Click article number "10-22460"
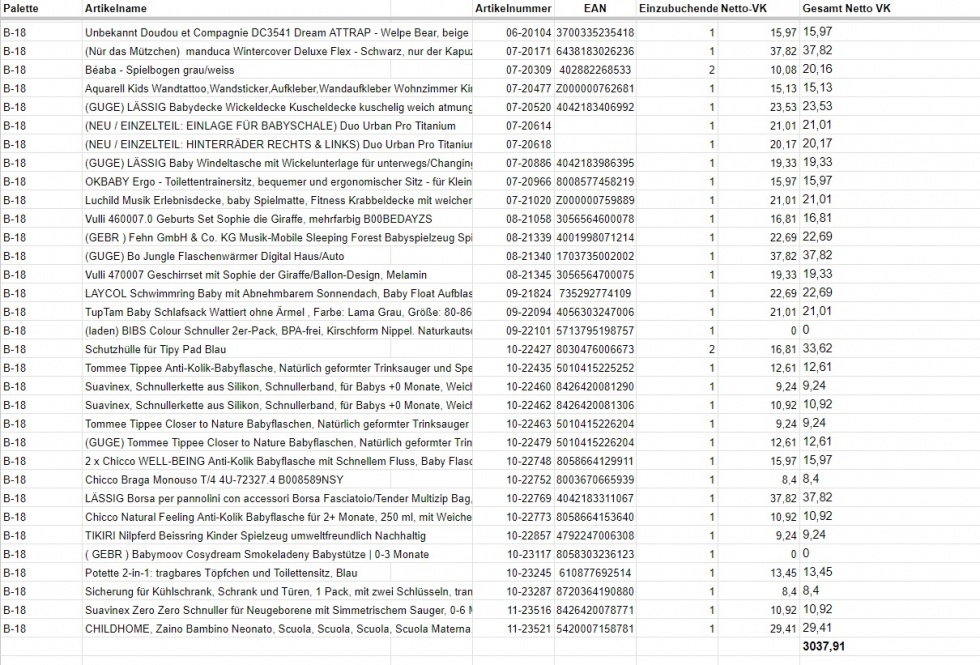Screen dimensions: 980x665 [x=529, y=387]
